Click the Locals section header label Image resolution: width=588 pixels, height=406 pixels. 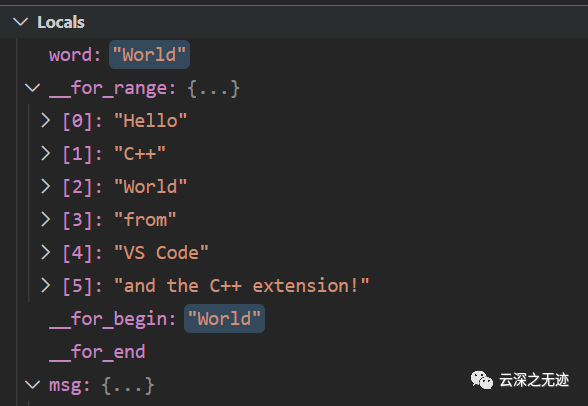click(61, 22)
